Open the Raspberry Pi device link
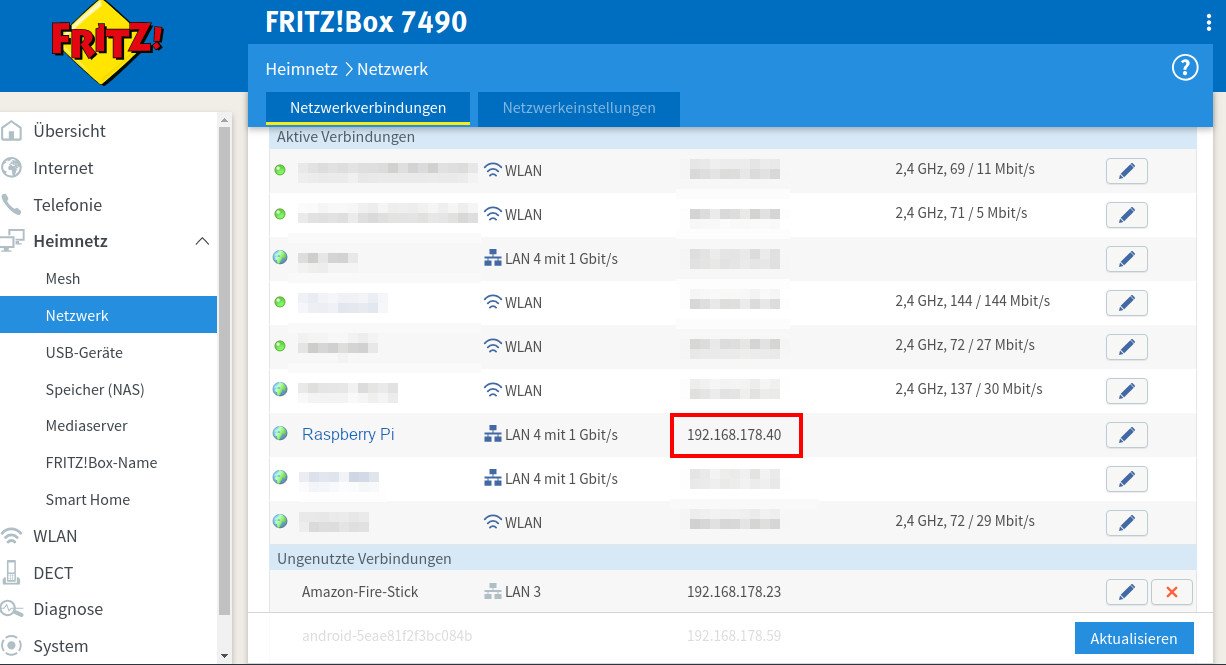 [x=347, y=434]
